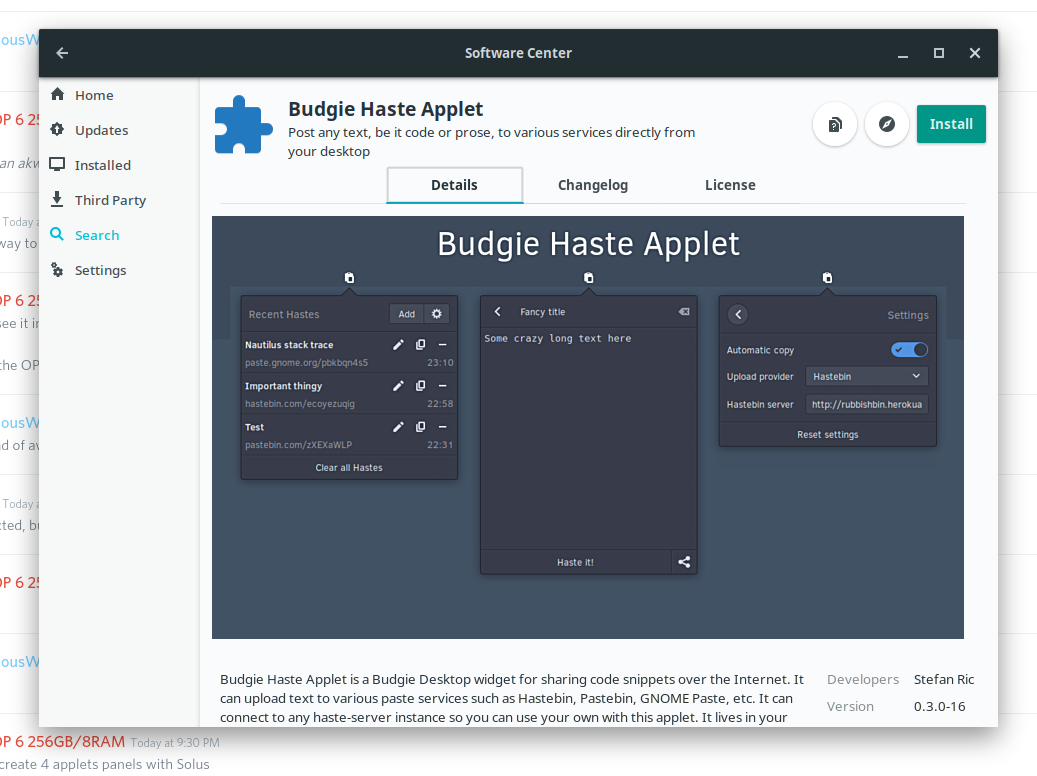Click edit pencil for Nautilus stack trace
The width and height of the screenshot is (1037, 776).
398,345
